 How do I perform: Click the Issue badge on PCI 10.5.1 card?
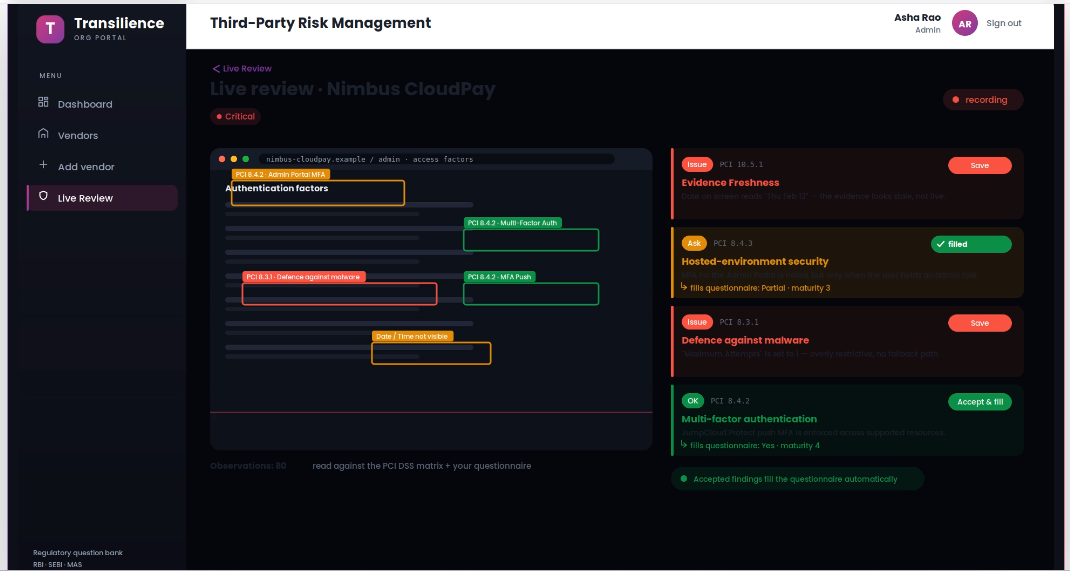pos(697,164)
